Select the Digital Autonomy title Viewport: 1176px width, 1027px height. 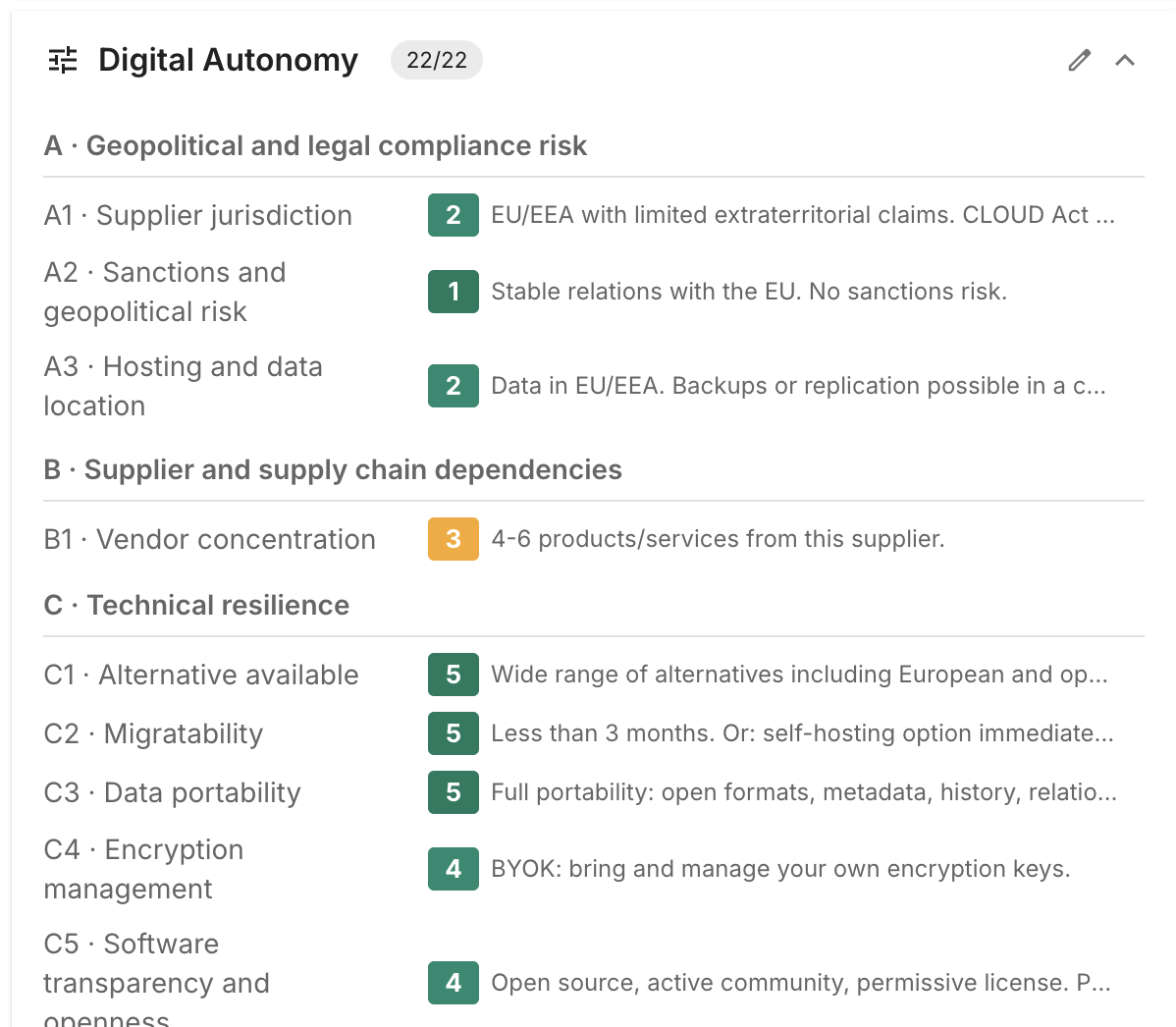pos(228,60)
